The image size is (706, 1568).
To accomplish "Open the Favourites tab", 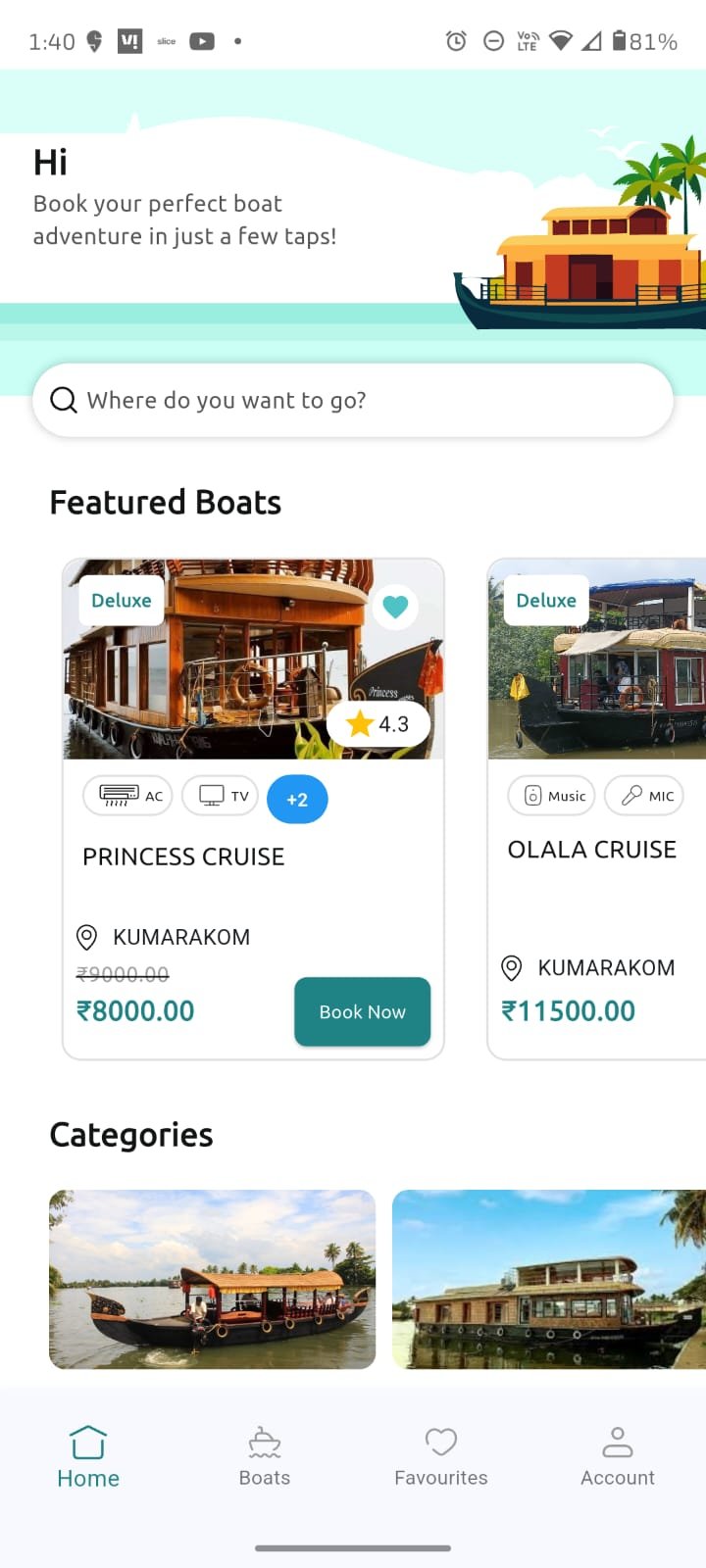I will [441, 1457].
